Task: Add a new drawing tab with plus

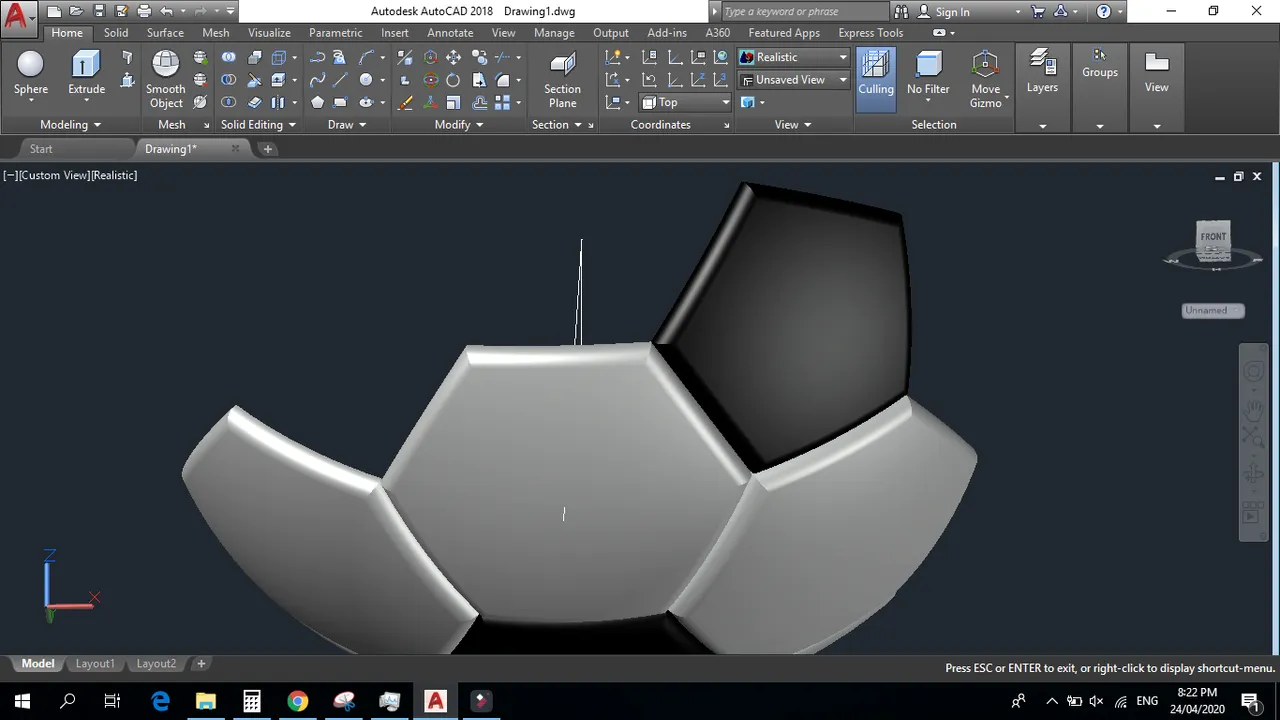Action: 267,149
